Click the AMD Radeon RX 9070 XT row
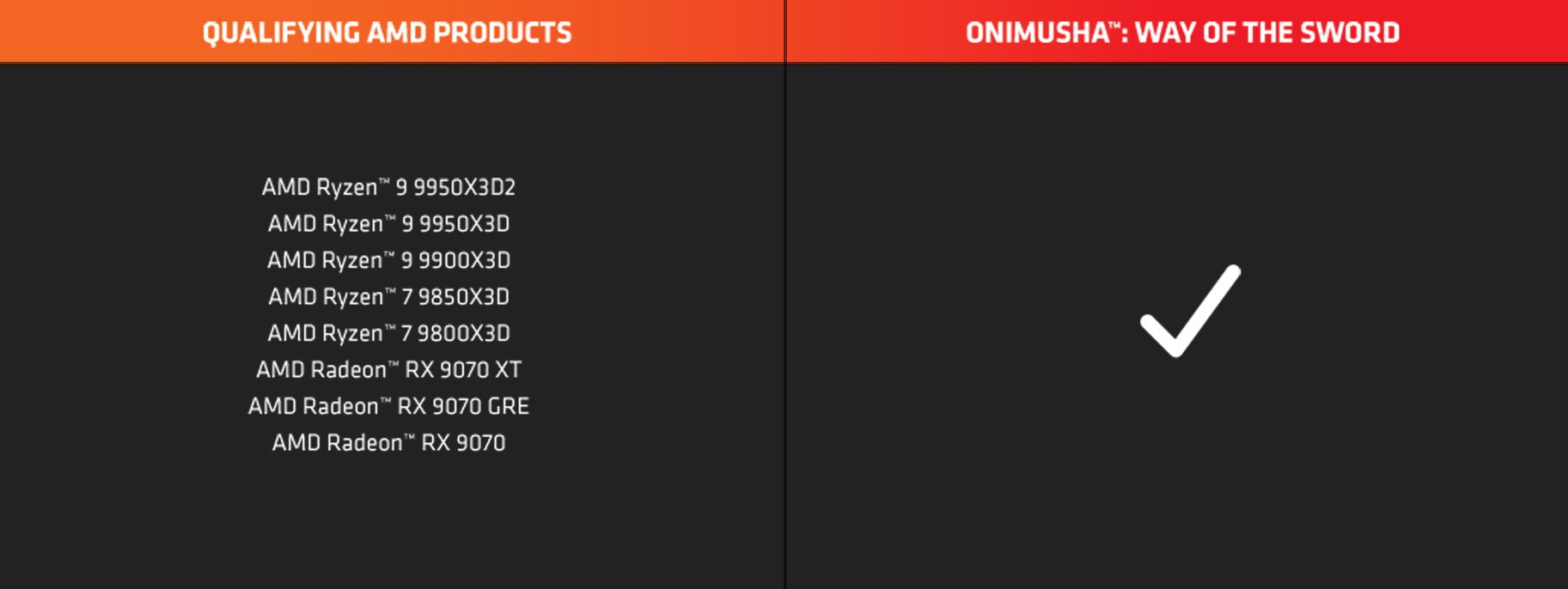Screen dimensions: 1568x589 pyautogui.click(x=388, y=370)
